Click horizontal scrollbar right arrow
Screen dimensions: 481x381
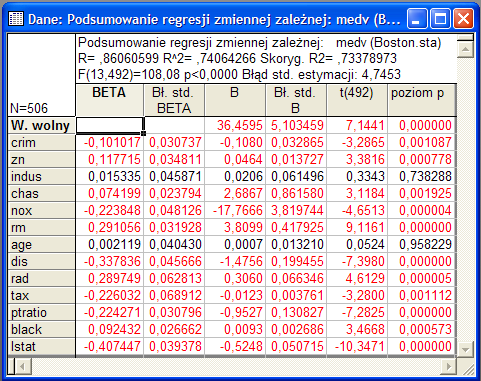click(x=449, y=366)
